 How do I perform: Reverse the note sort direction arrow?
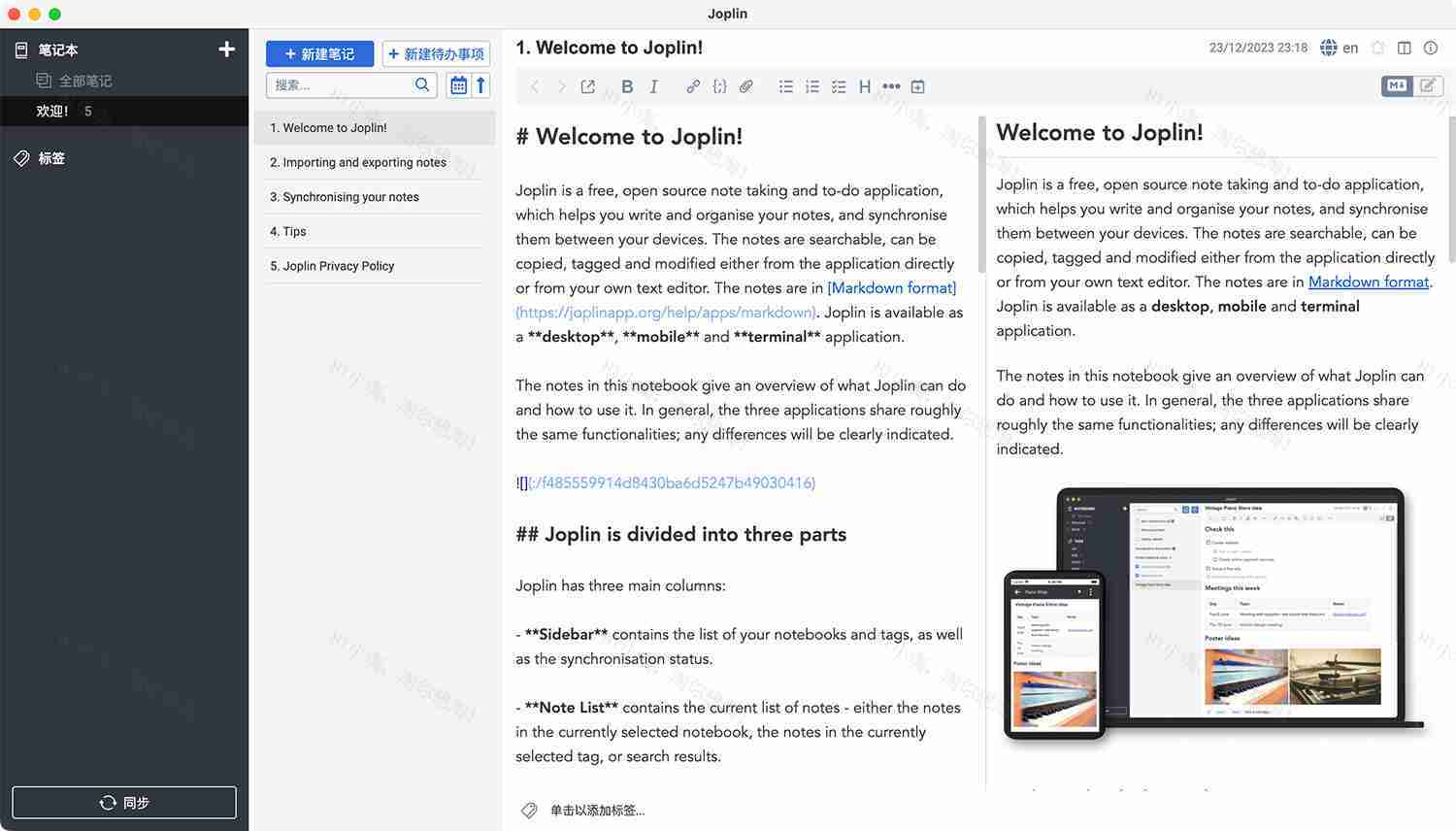[482, 85]
